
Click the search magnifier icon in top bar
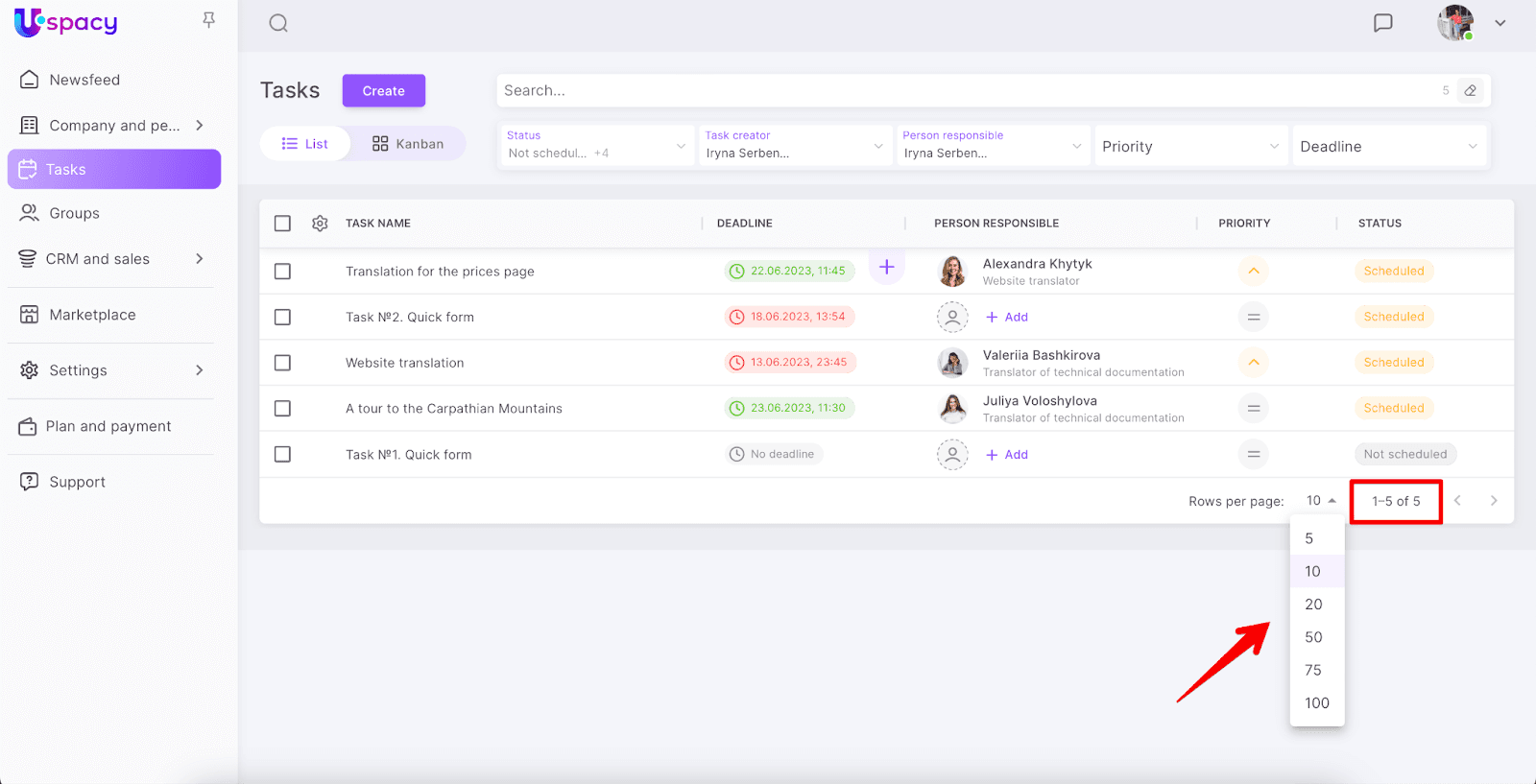(278, 23)
